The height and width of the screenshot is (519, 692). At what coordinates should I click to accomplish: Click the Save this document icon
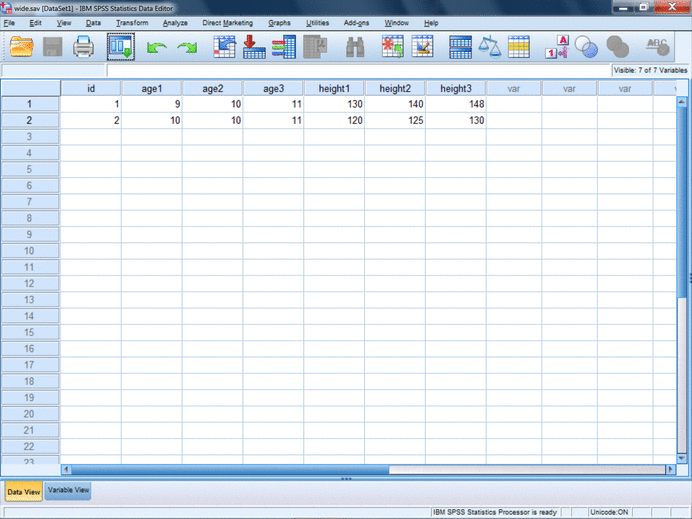(53, 47)
